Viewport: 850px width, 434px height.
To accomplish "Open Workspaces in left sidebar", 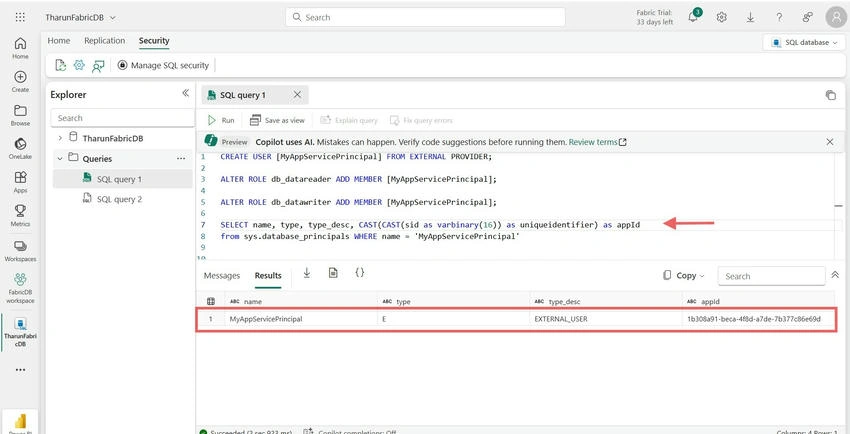I will coord(20,251).
